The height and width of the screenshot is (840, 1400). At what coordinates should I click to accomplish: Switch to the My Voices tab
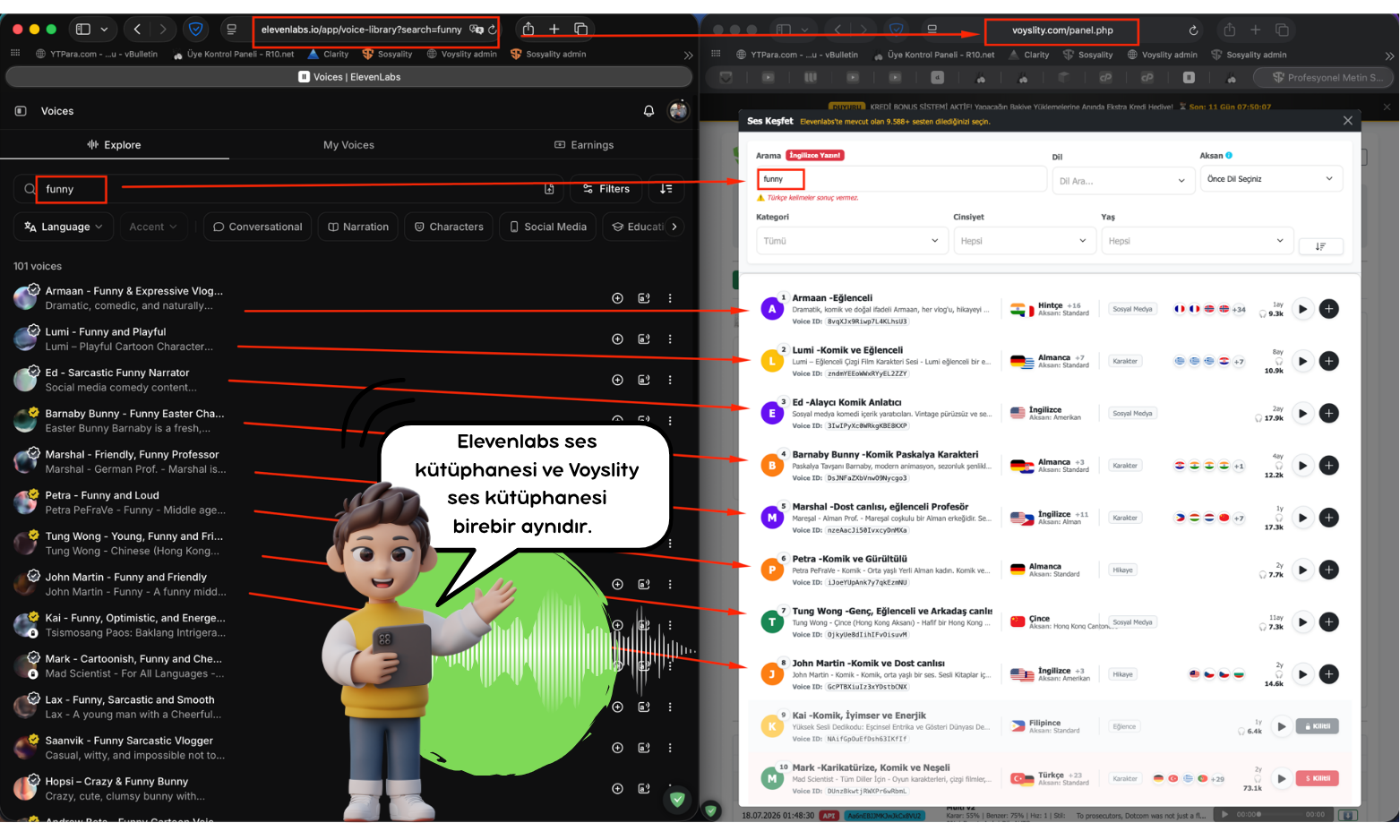click(x=348, y=145)
